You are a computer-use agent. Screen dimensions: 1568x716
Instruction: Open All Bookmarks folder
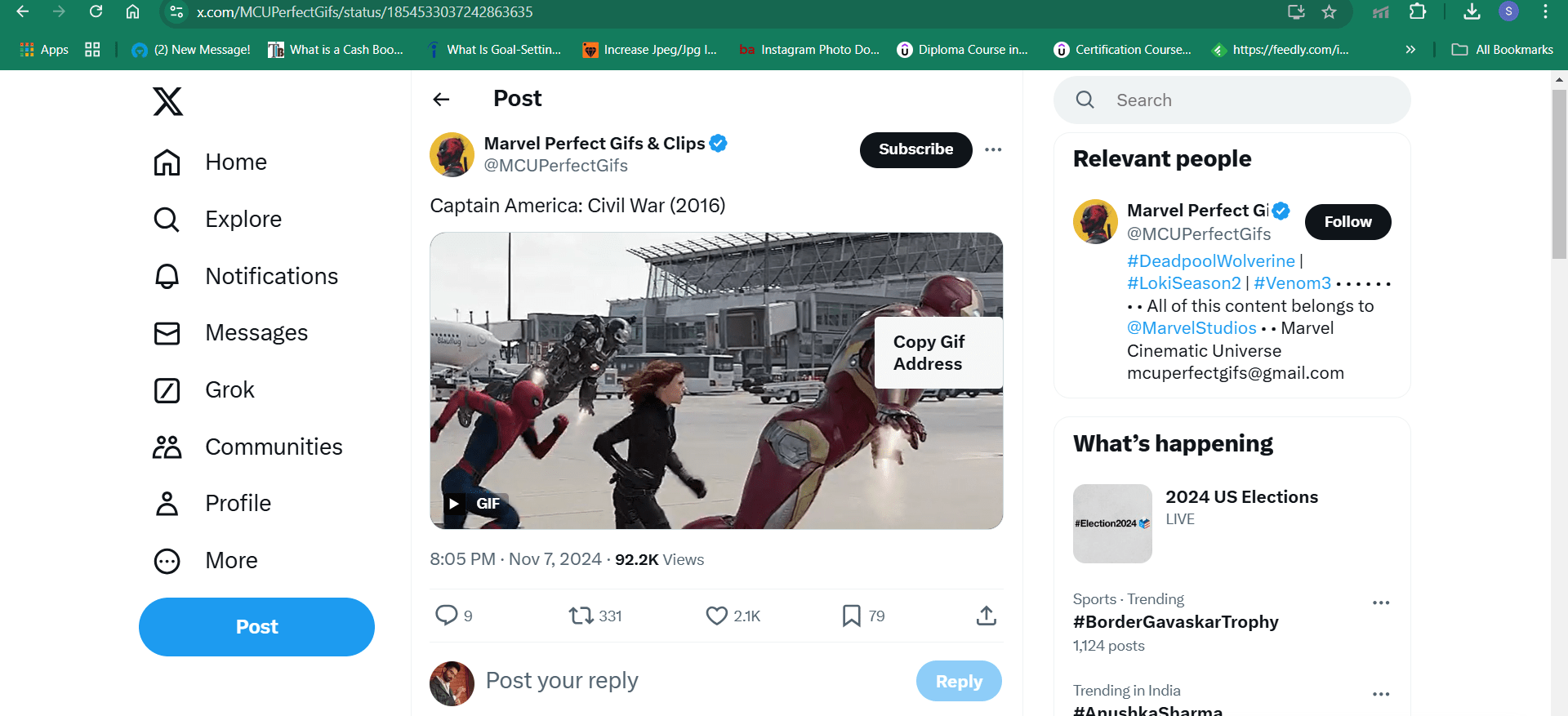[1503, 50]
